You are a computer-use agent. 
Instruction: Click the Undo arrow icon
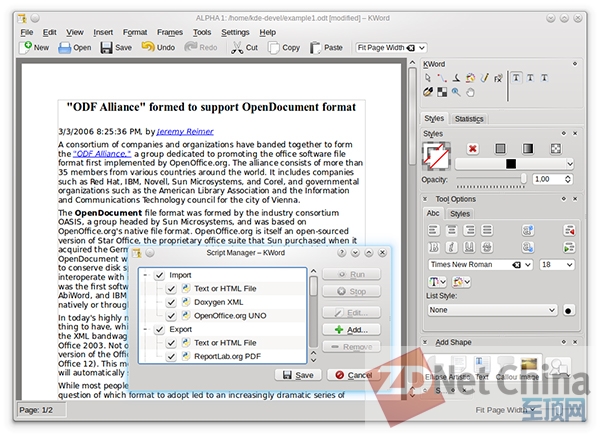pos(148,47)
